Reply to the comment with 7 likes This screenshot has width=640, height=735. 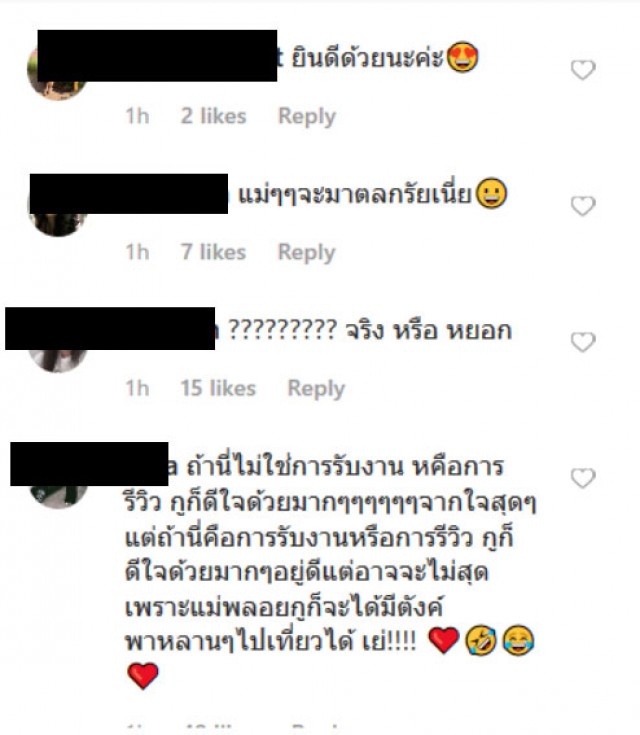click(307, 252)
